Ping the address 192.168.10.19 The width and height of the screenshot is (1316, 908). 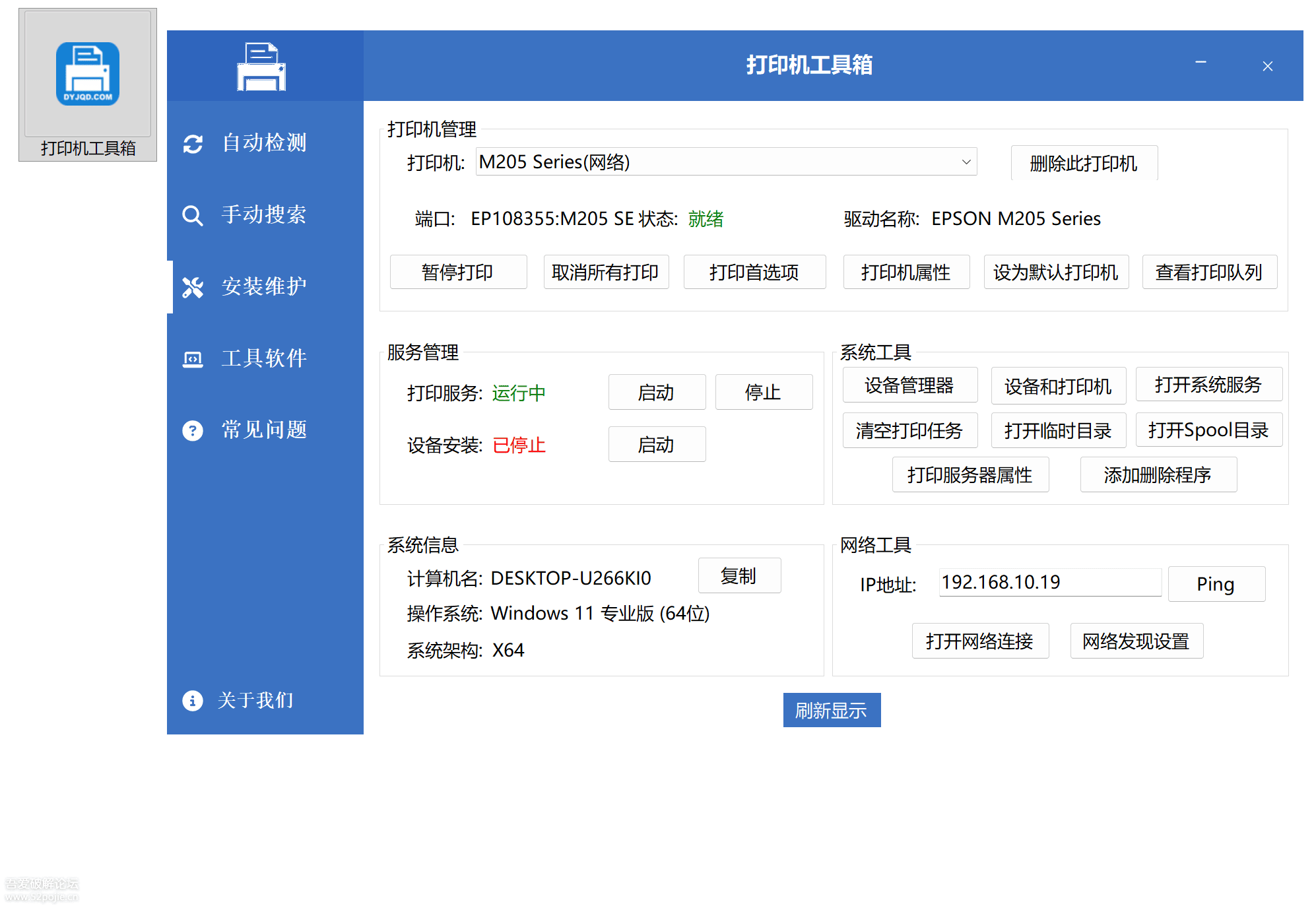coord(1216,583)
